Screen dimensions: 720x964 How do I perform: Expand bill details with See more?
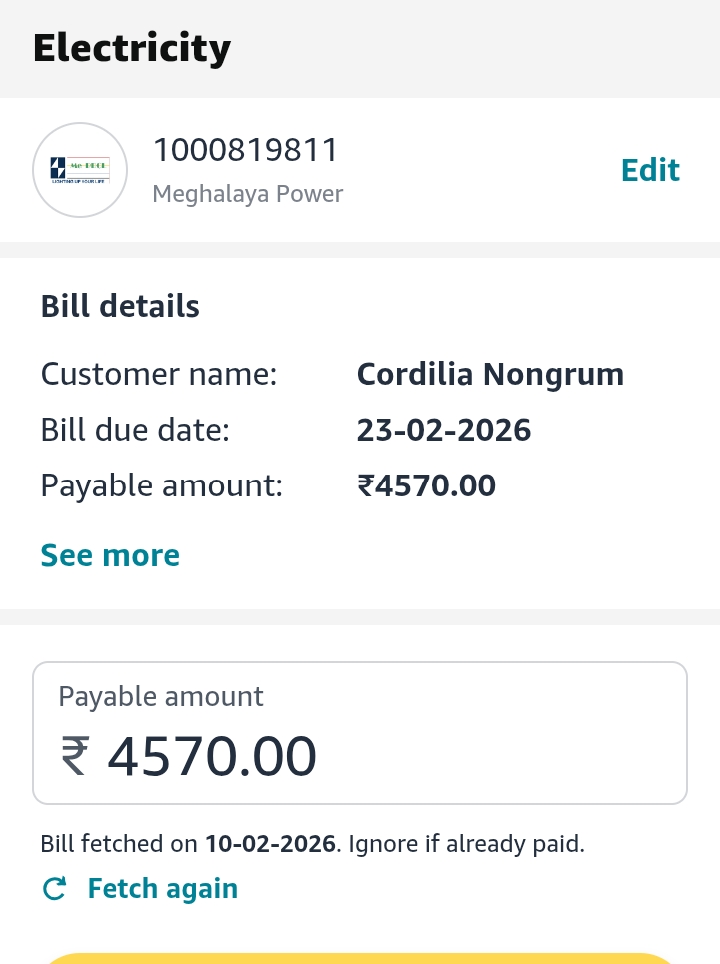(x=110, y=555)
